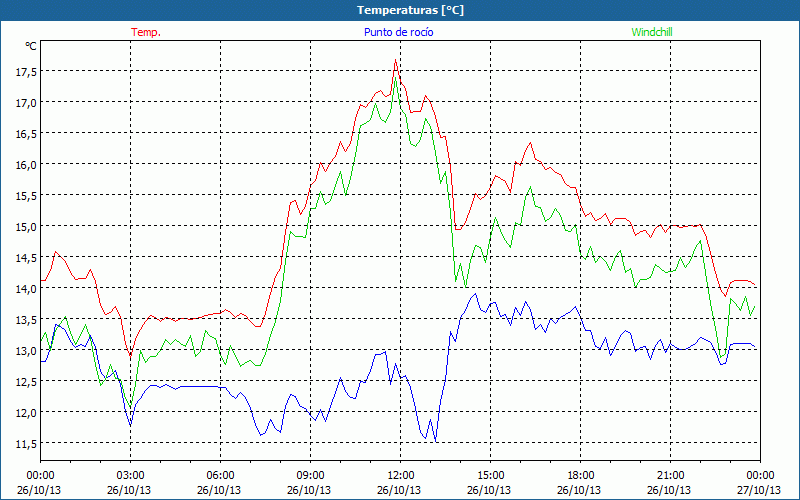Click the 15,0 y-axis value
Image resolution: width=800 pixels, height=500 pixels.
coord(26,227)
